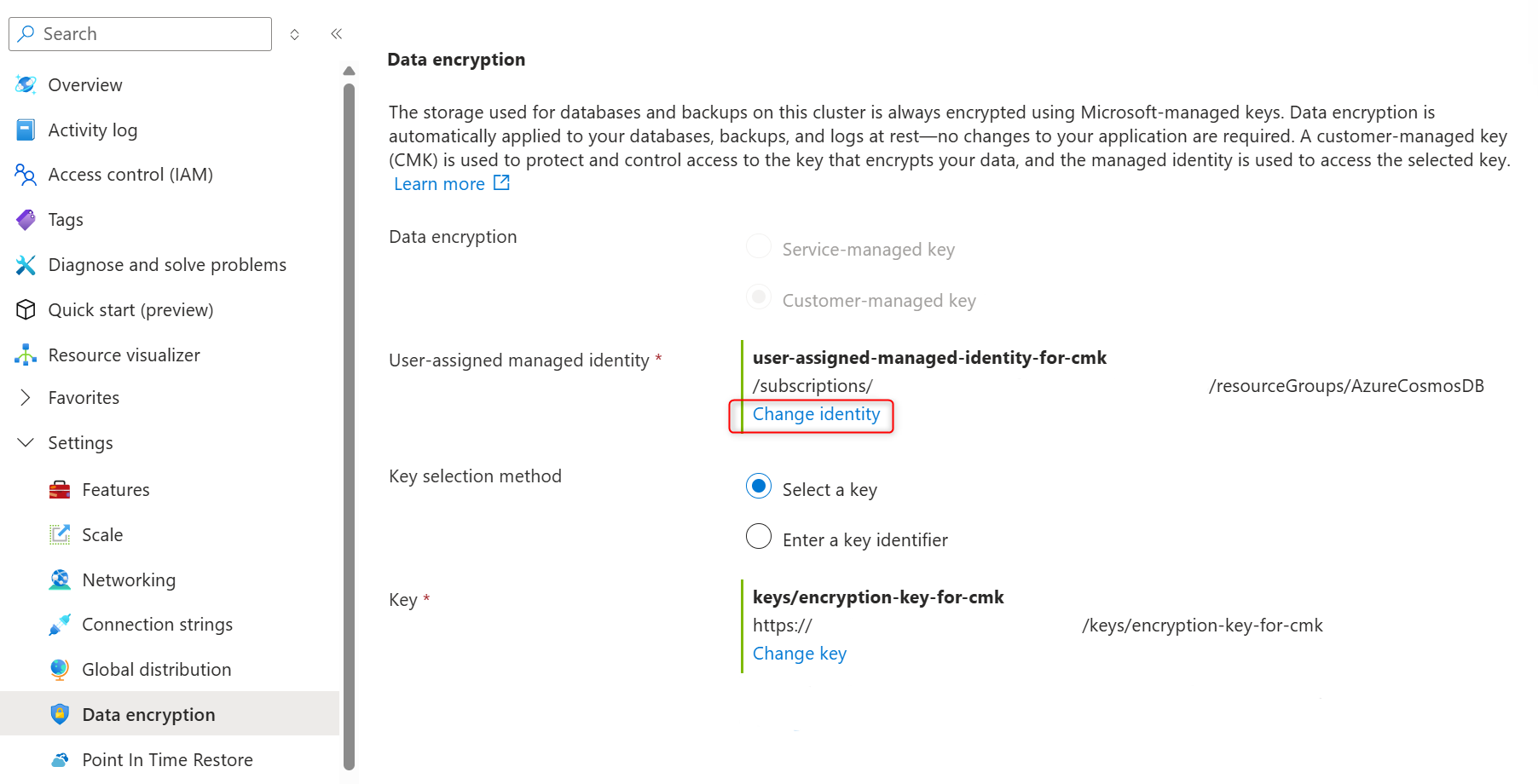This screenshot has width=1538, height=784.
Task: Click the sidebar Search field
Action: [x=141, y=34]
